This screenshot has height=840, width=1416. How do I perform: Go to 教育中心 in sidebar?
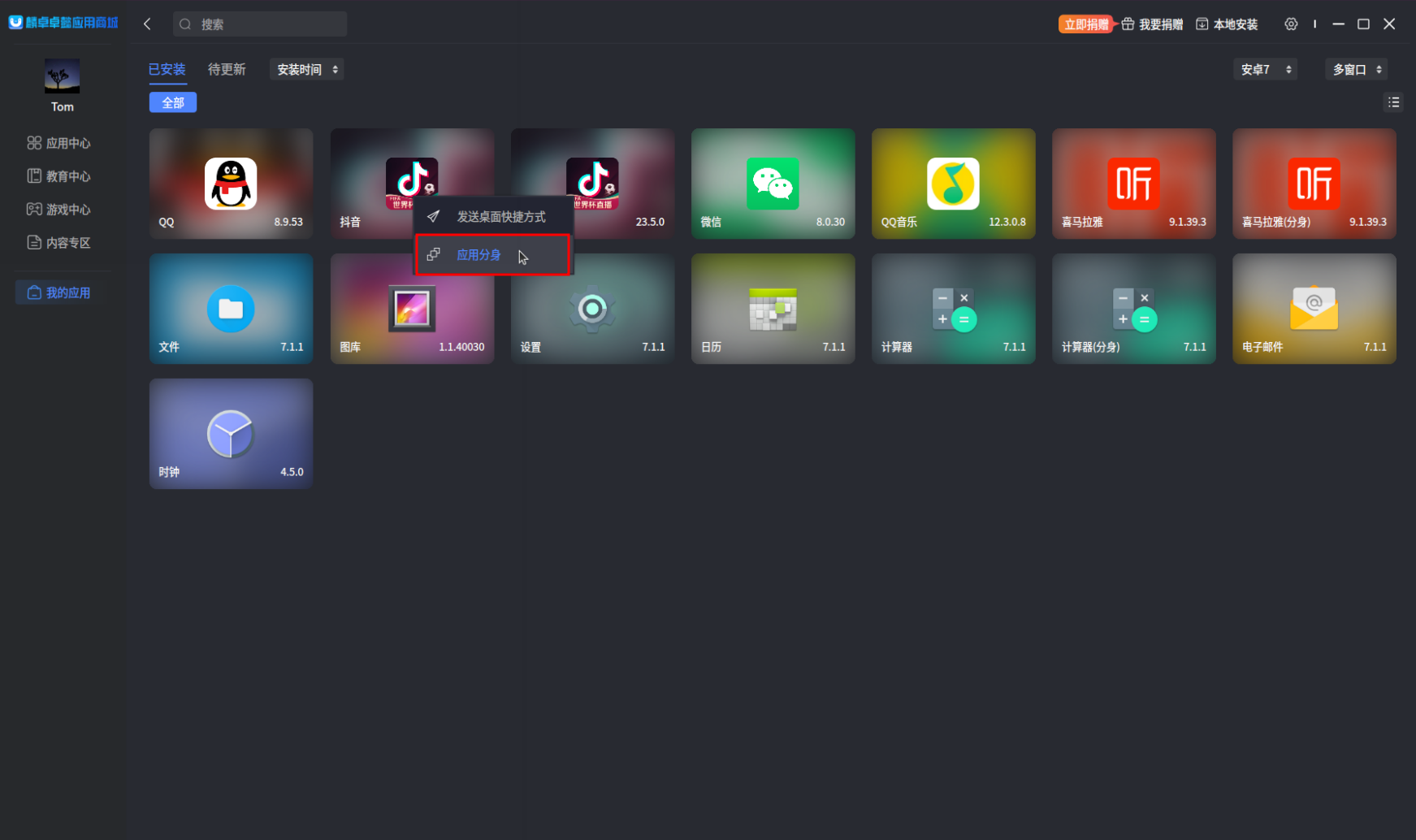coord(58,176)
